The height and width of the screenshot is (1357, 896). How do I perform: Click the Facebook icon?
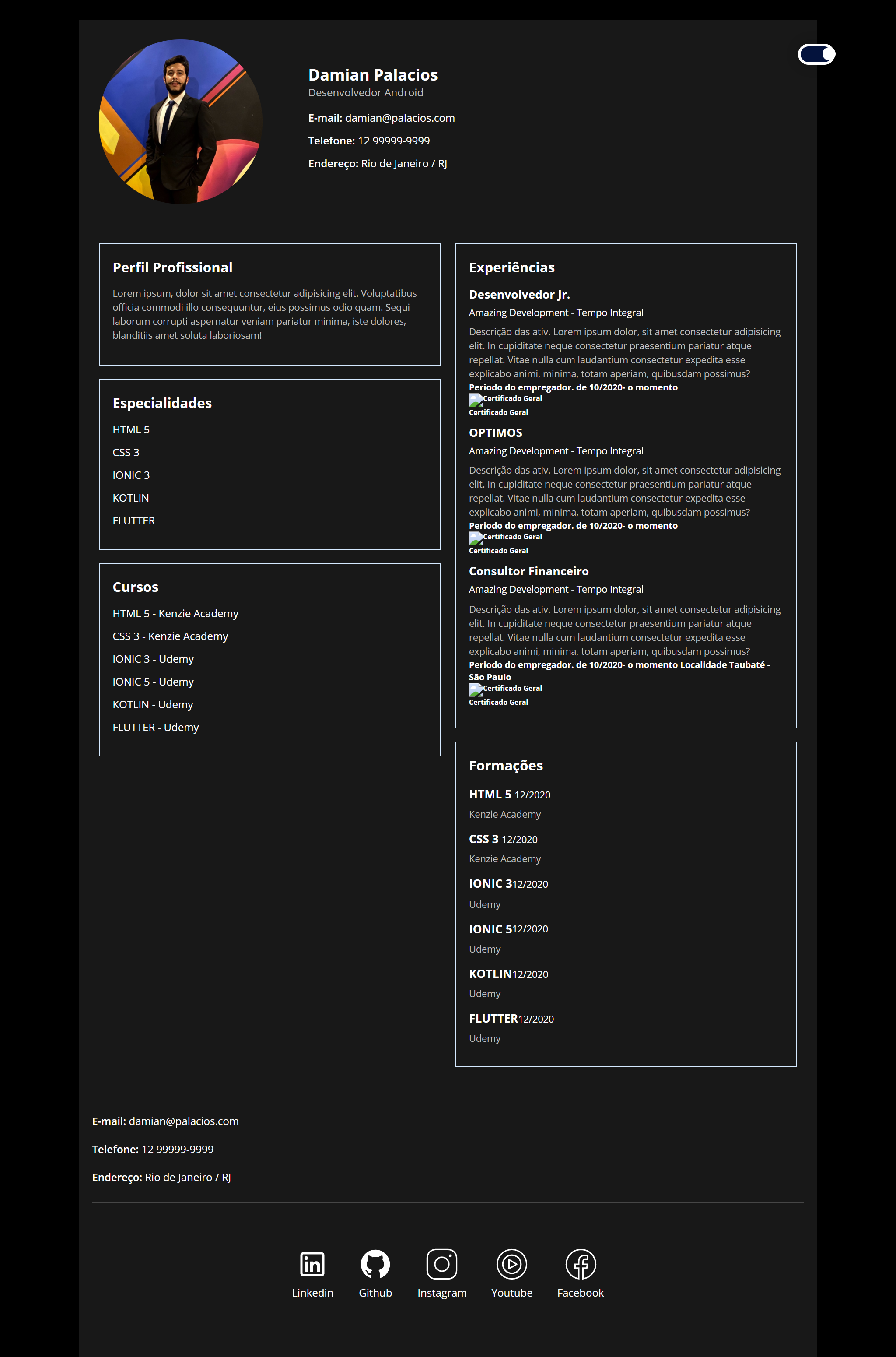tap(580, 1263)
